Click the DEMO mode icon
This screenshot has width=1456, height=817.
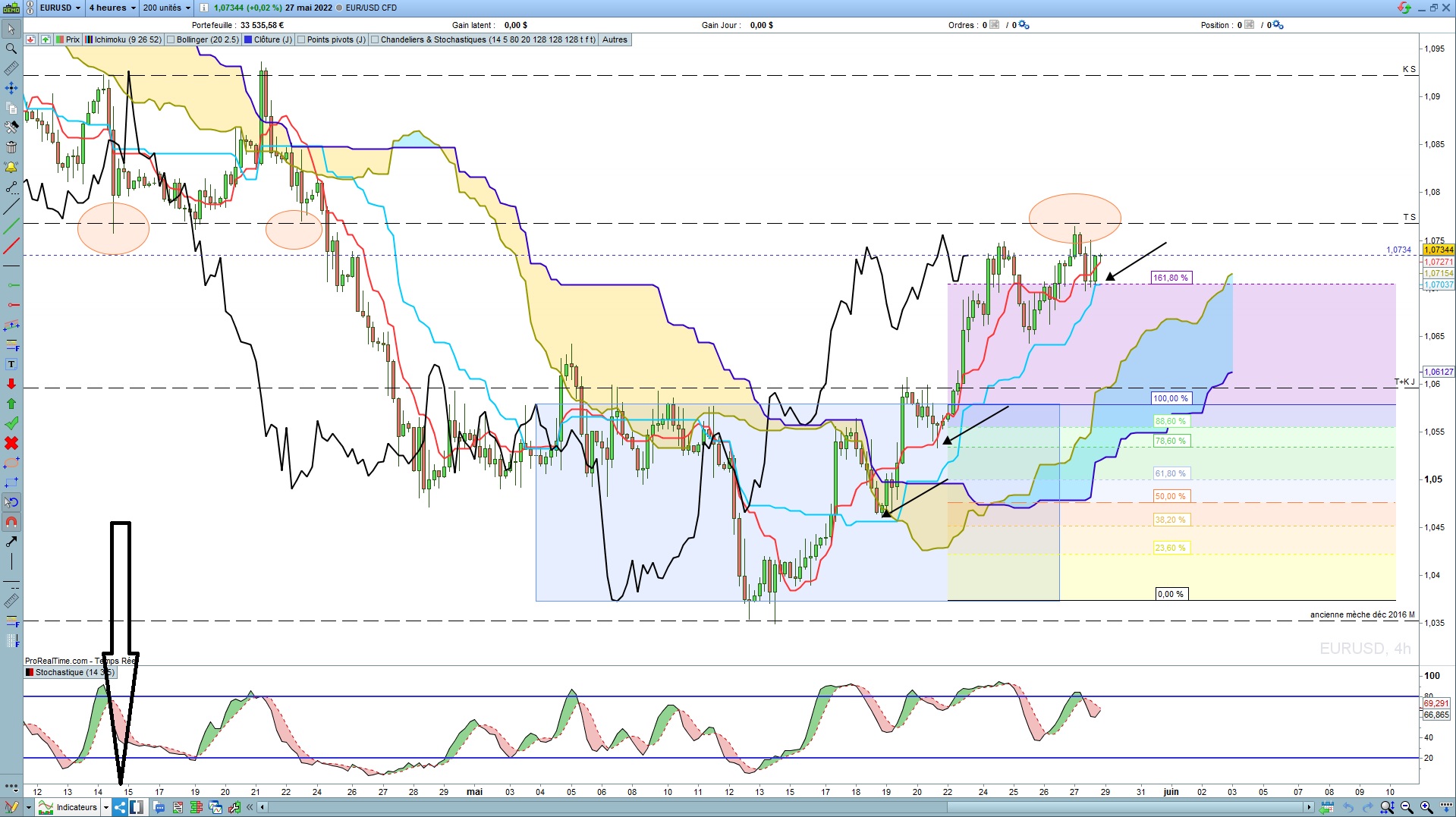pos(11,8)
